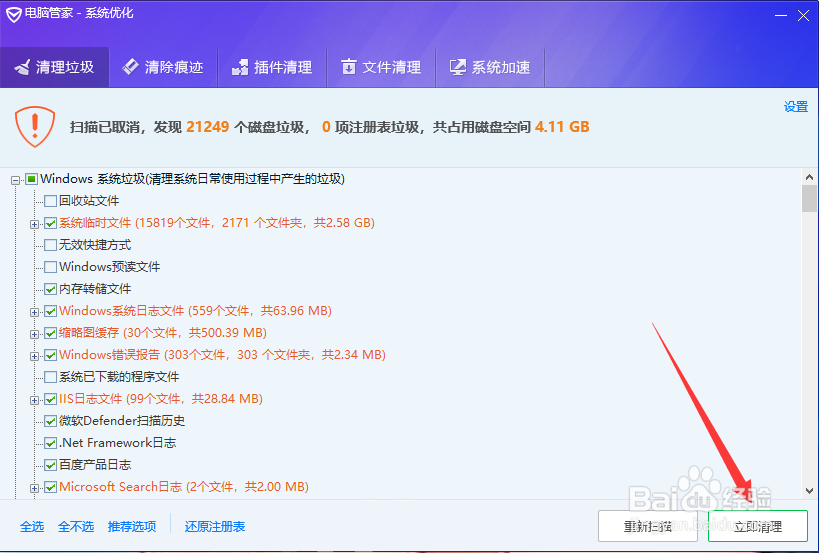This screenshot has height=553, width=819.
Task: Select the 微软Defender扫描历史 row text
Action: 122,421
